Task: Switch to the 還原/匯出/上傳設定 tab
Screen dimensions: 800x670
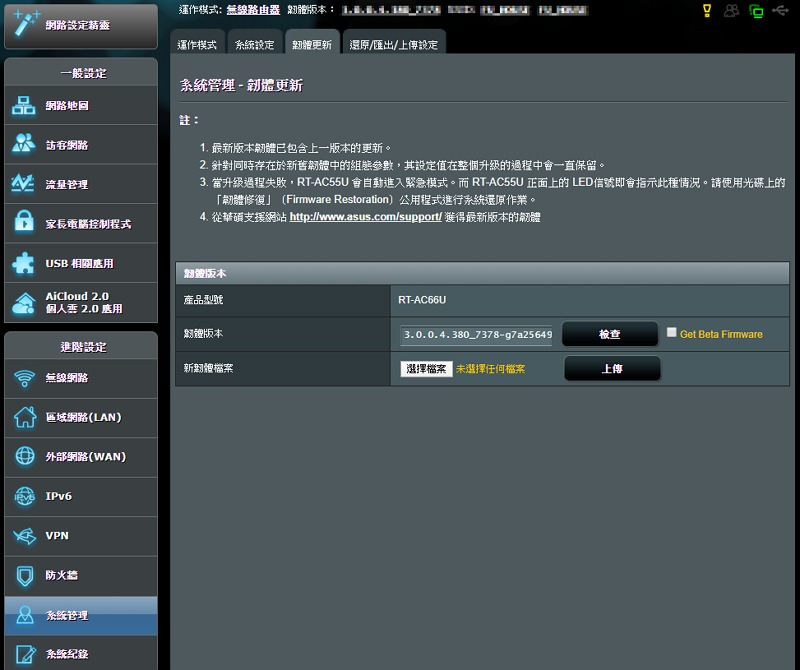Action: pyautogui.click(x=394, y=43)
